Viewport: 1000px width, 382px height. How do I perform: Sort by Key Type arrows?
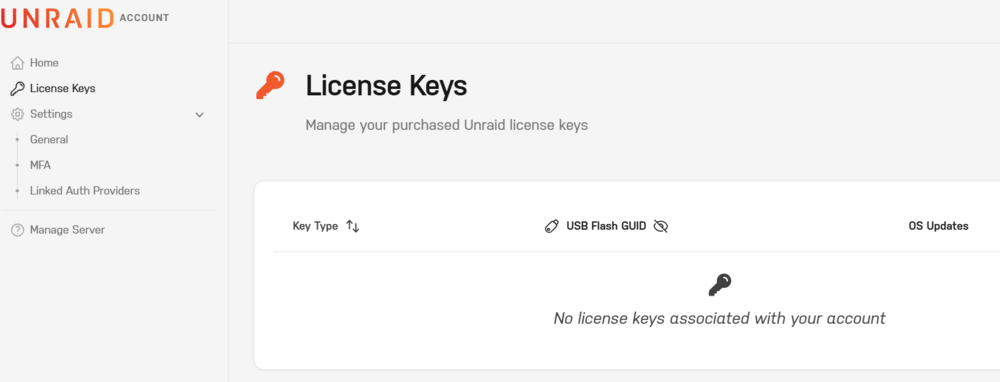point(353,226)
